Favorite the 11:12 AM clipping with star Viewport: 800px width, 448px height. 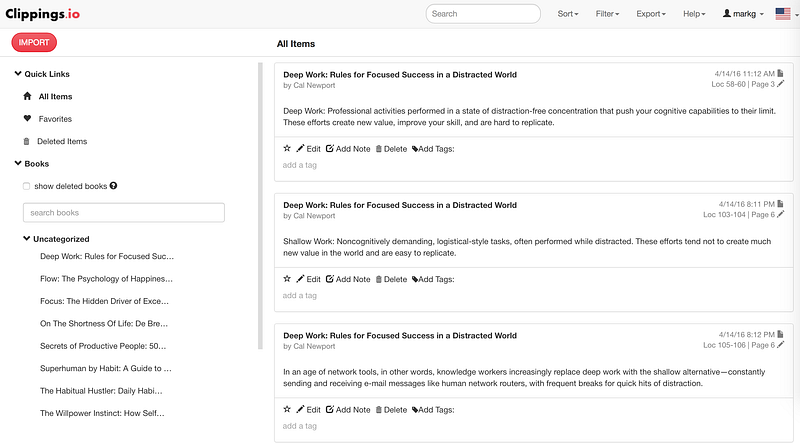[x=287, y=148]
